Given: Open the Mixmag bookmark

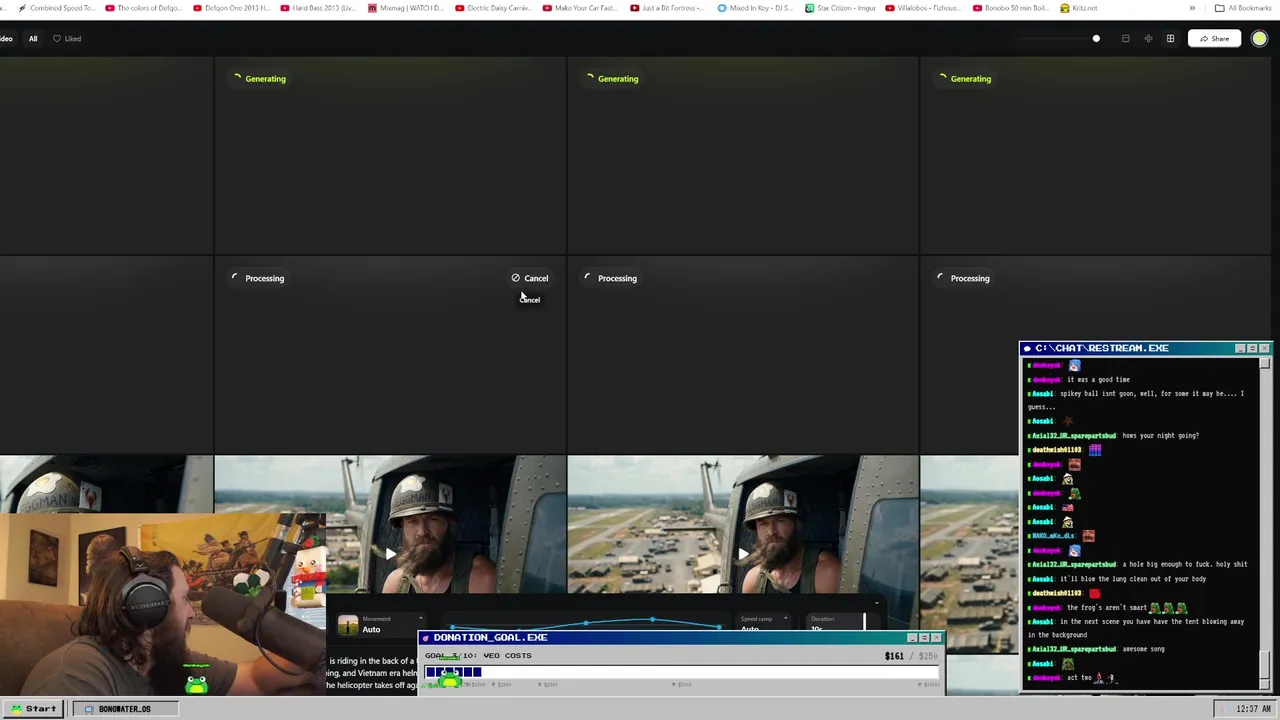Looking at the screenshot, I should point(406,8).
